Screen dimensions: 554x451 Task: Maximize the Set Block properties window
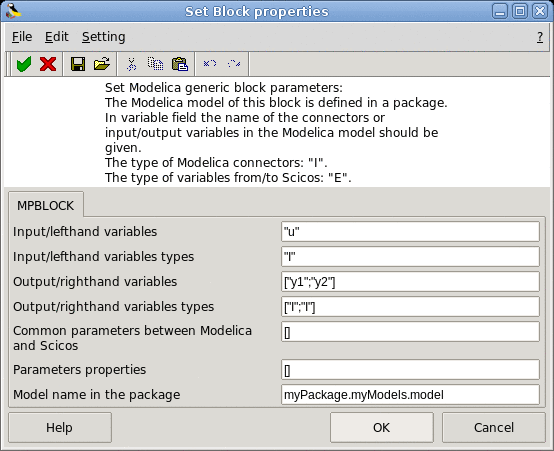click(520, 11)
